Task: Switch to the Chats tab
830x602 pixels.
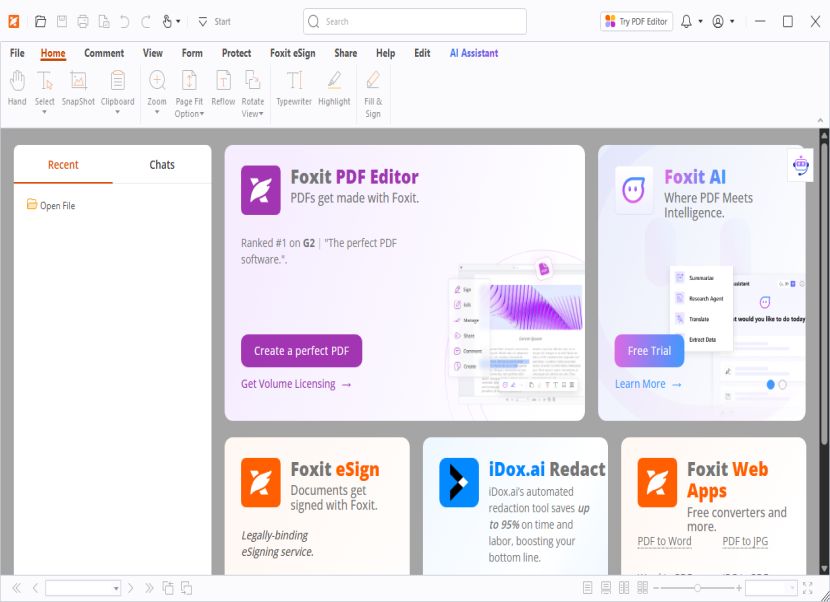Action: [162, 165]
